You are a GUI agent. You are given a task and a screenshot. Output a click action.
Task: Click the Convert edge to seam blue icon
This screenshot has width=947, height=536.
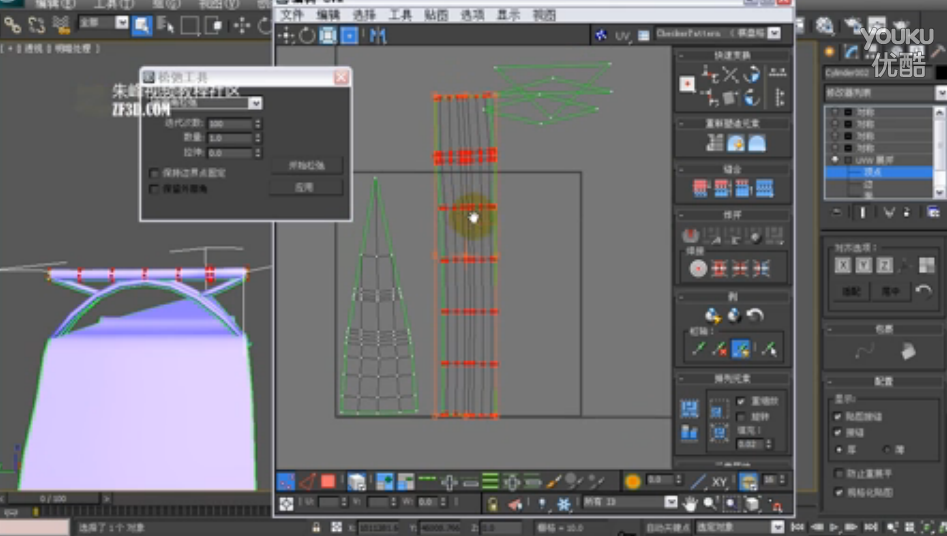click(740, 349)
